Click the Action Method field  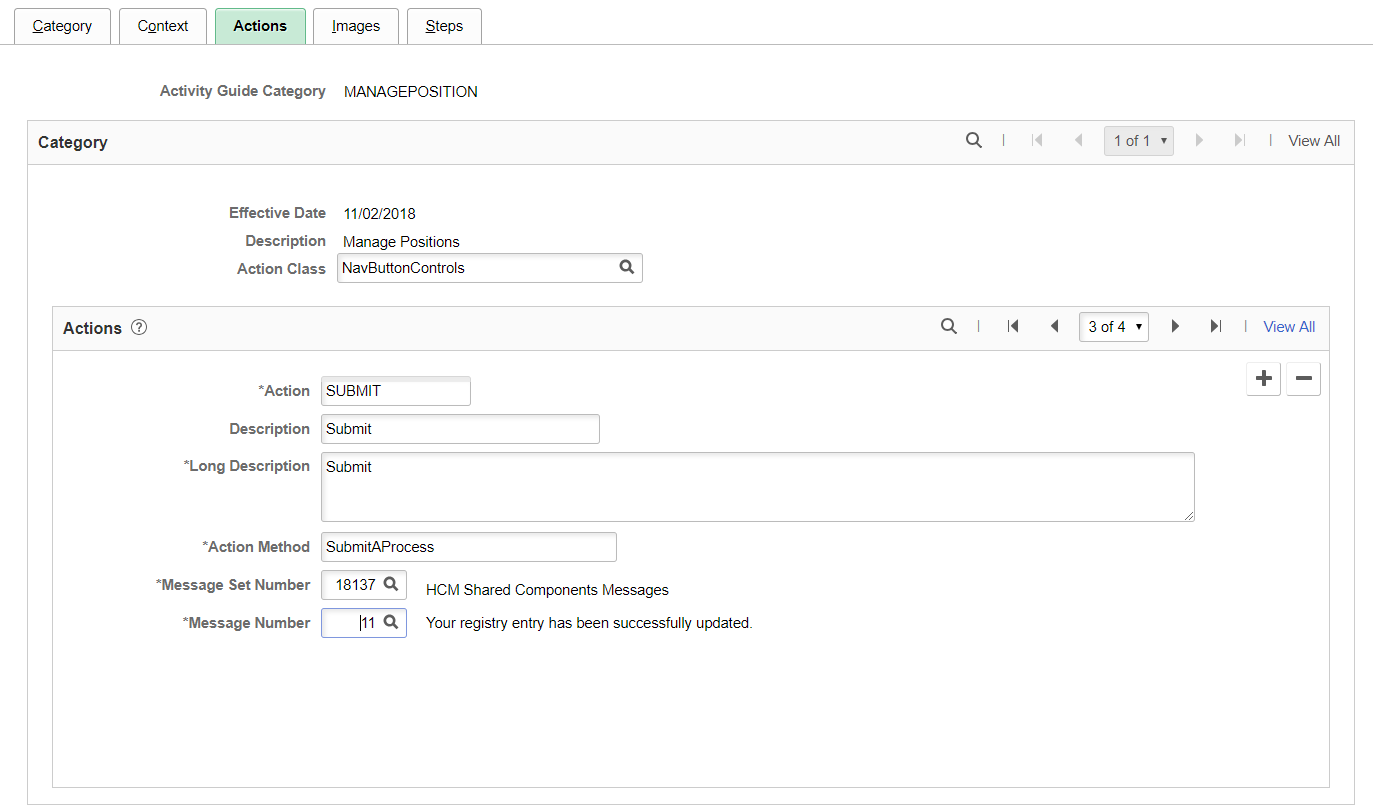pos(469,547)
